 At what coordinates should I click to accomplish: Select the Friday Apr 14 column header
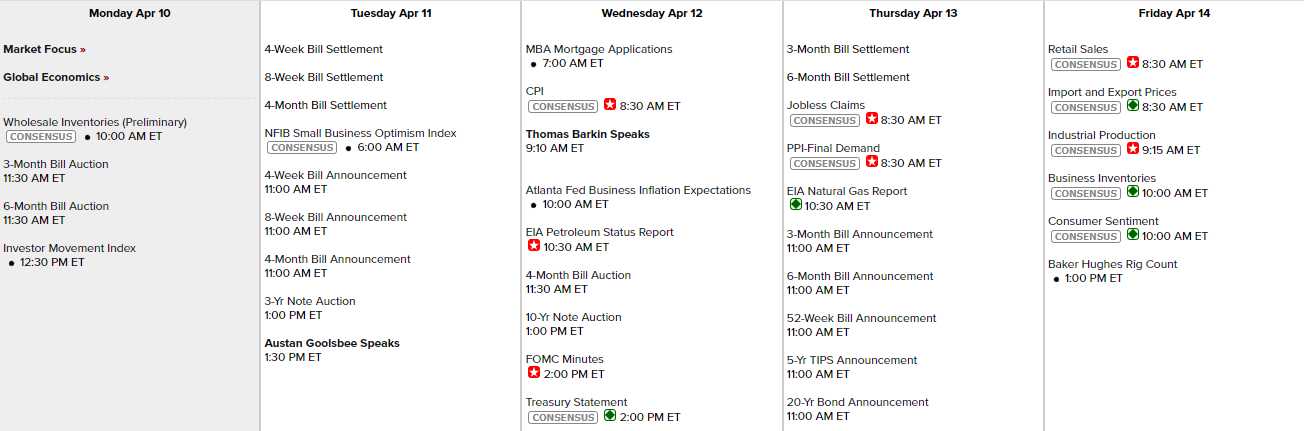pos(1173,13)
